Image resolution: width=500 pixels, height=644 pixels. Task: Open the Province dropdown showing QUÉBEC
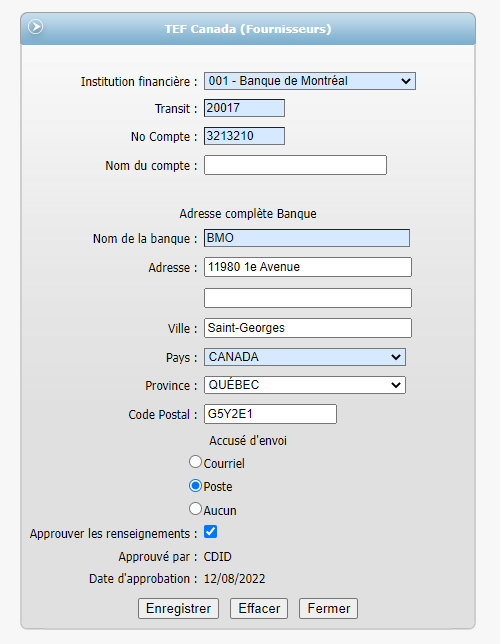(305, 385)
